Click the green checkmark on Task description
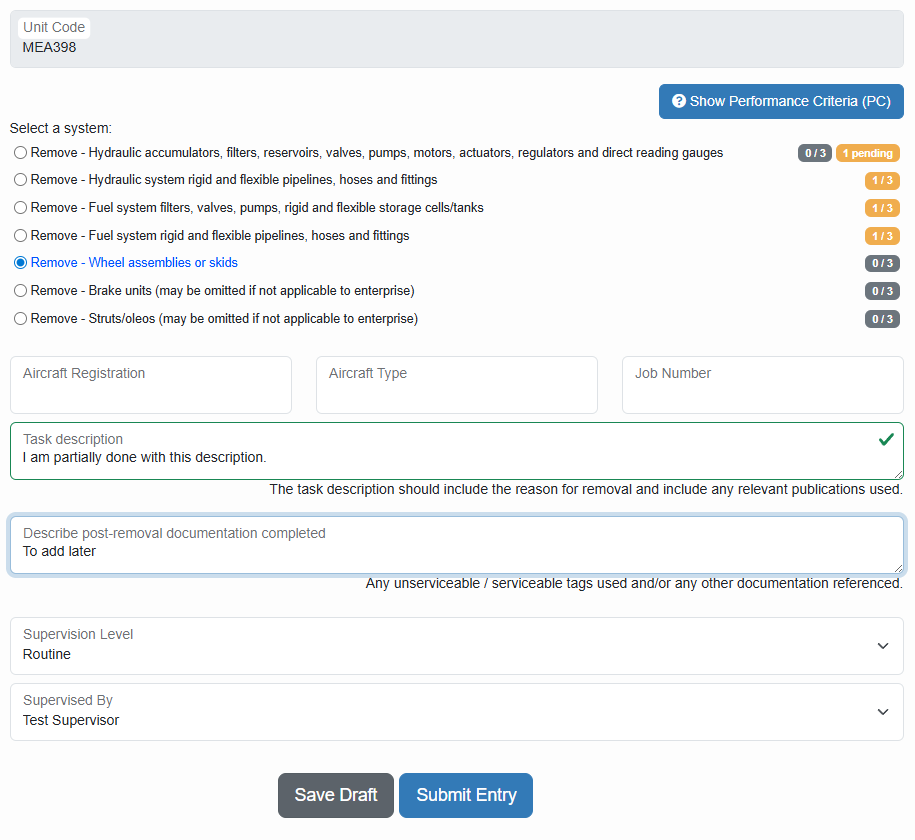This screenshot has height=840, width=915. pos(885,438)
